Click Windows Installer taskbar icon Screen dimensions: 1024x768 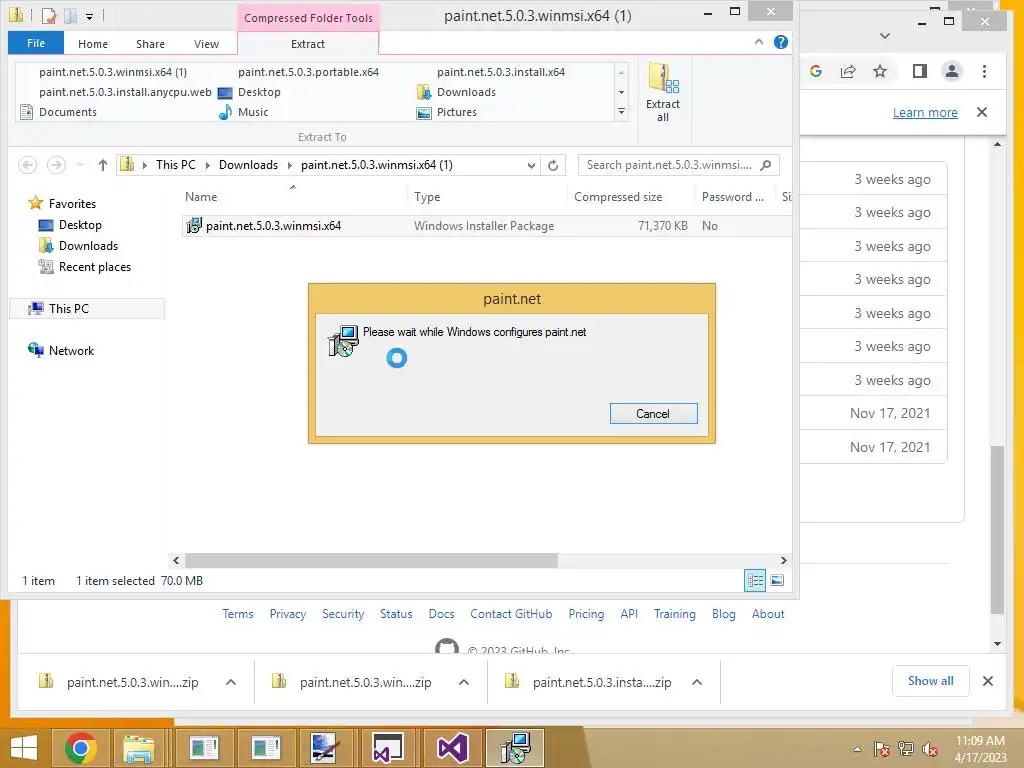(515, 748)
